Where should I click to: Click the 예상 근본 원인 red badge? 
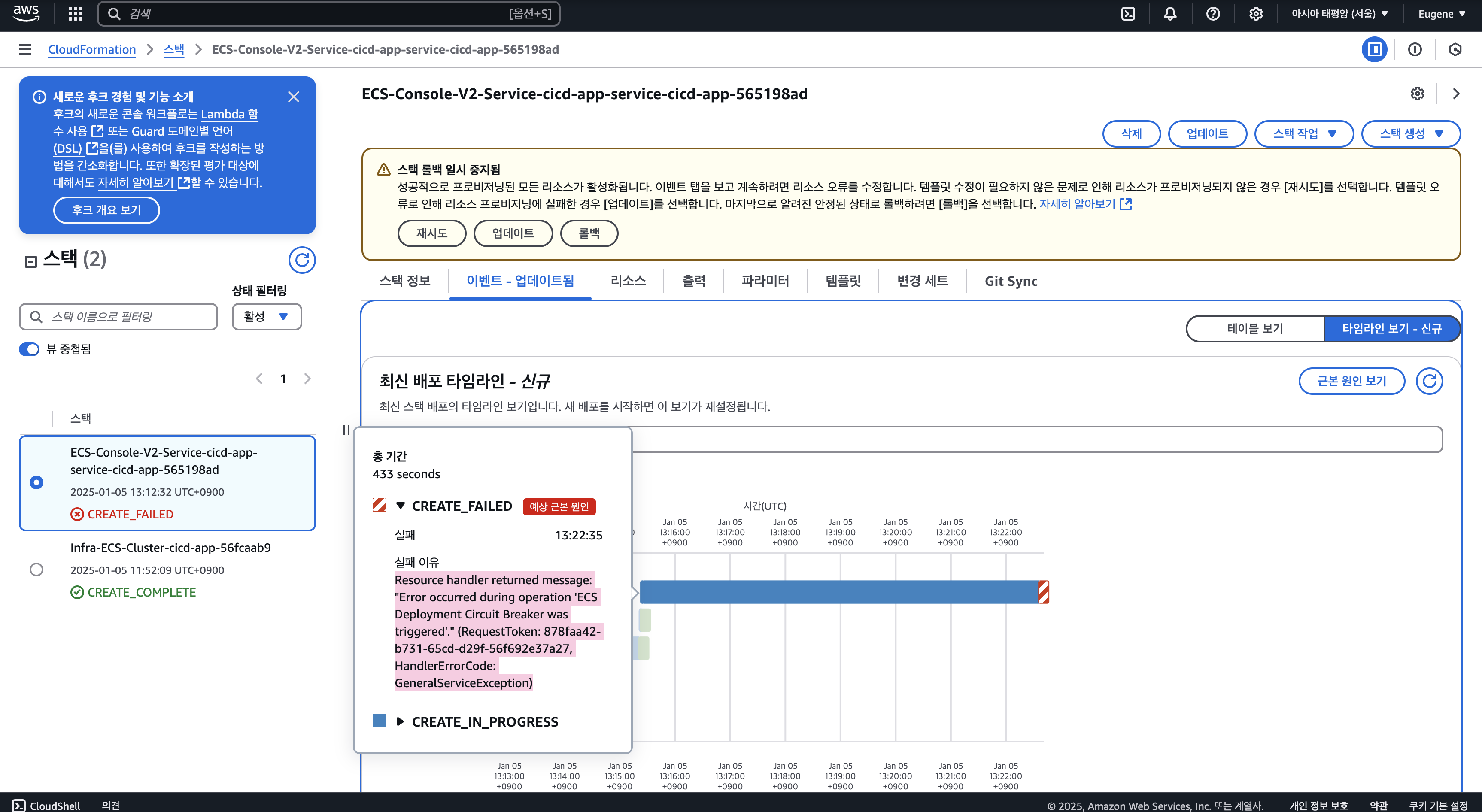click(x=559, y=506)
